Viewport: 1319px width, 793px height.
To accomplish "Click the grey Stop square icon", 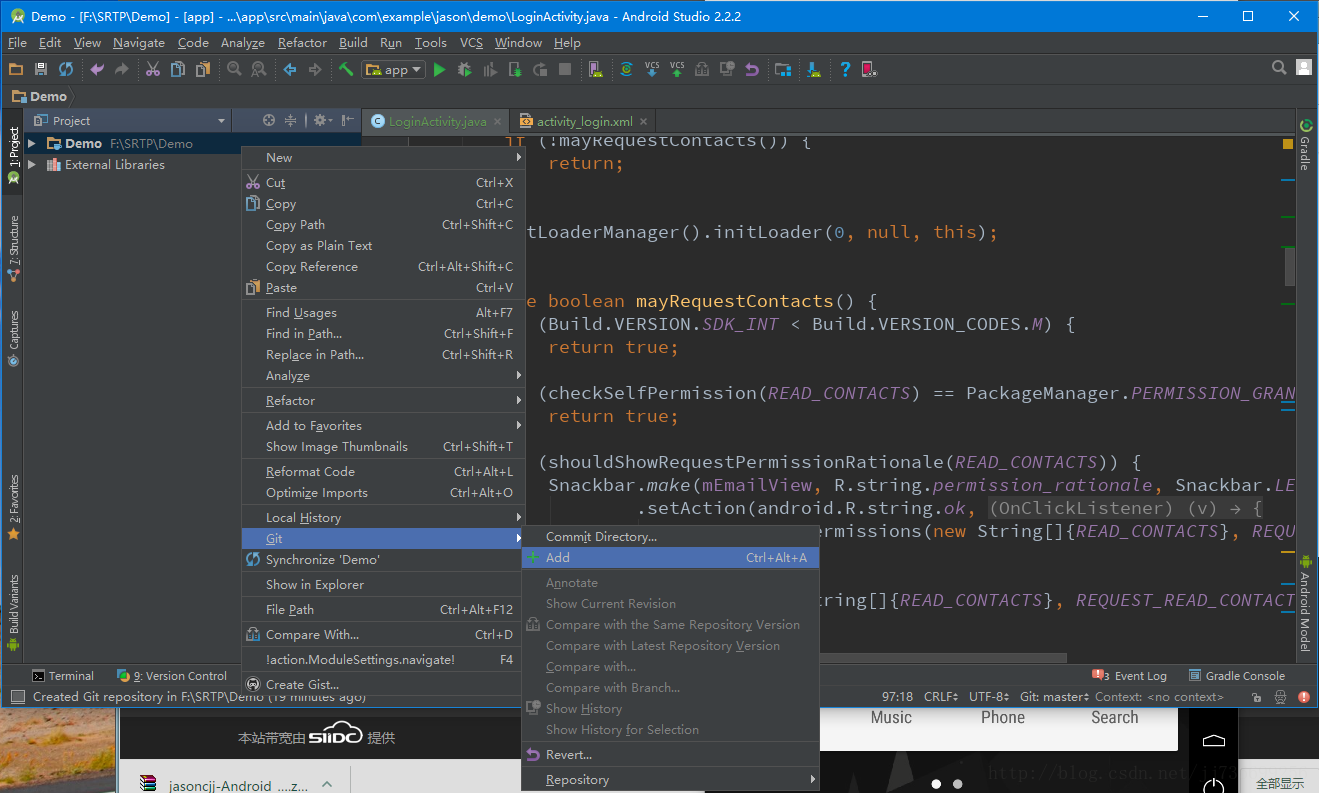I will tap(565, 69).
